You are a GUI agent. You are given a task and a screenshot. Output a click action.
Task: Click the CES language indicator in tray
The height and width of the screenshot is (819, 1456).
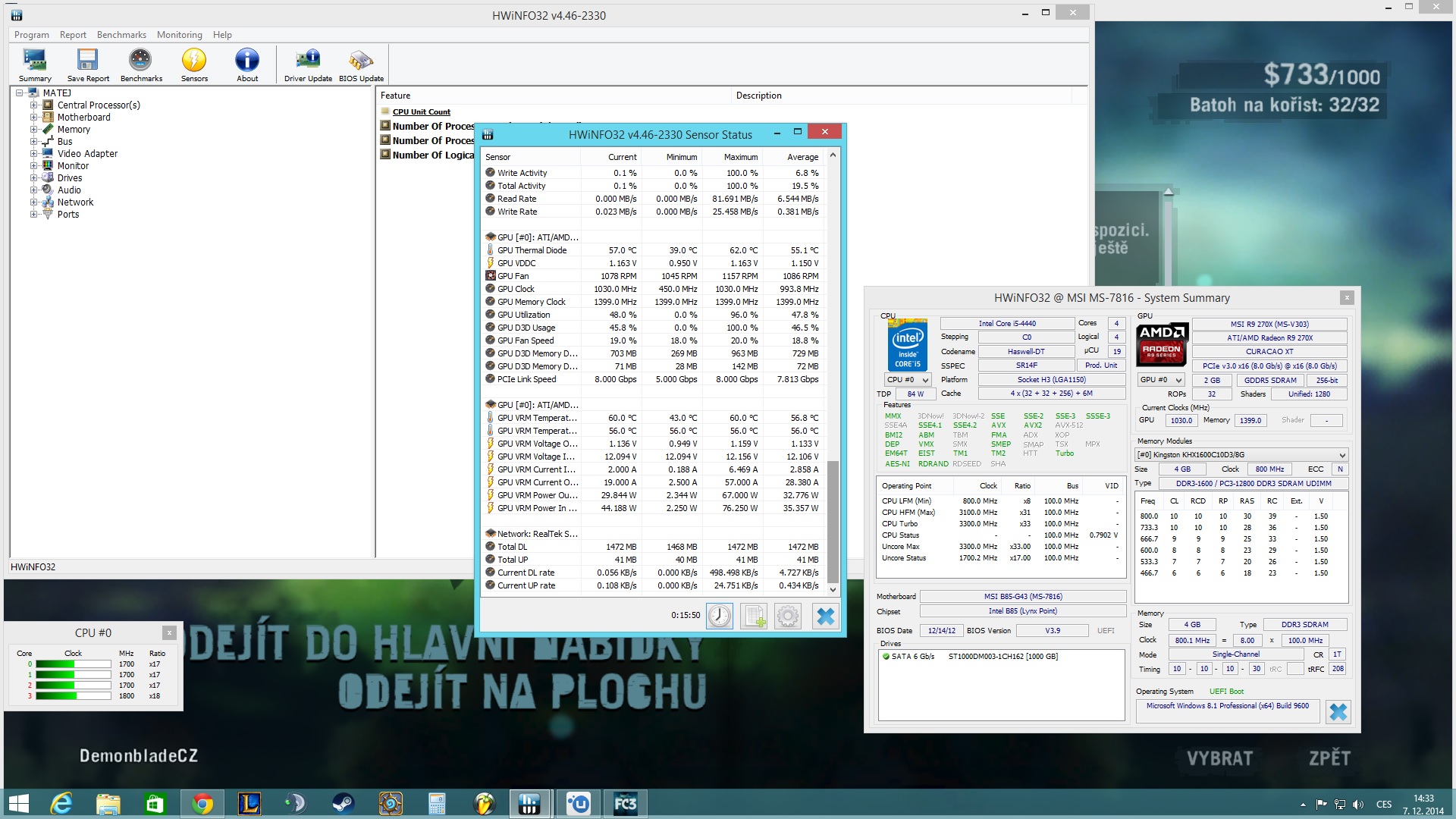[x=1384, y=805]
